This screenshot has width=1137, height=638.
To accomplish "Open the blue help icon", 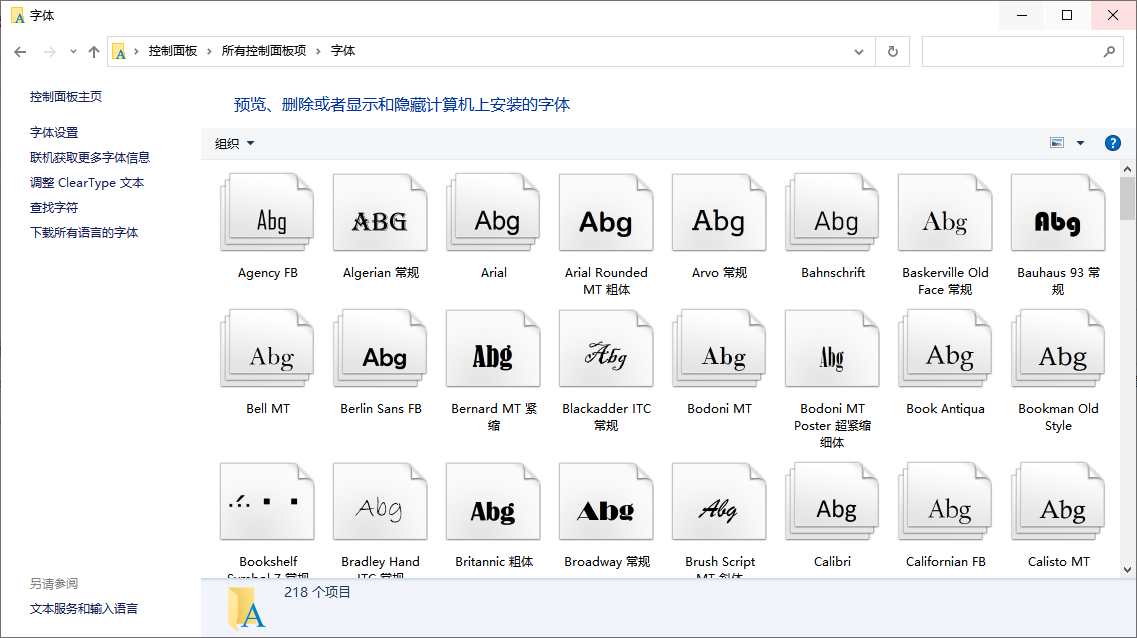I will click(1112, 143).
